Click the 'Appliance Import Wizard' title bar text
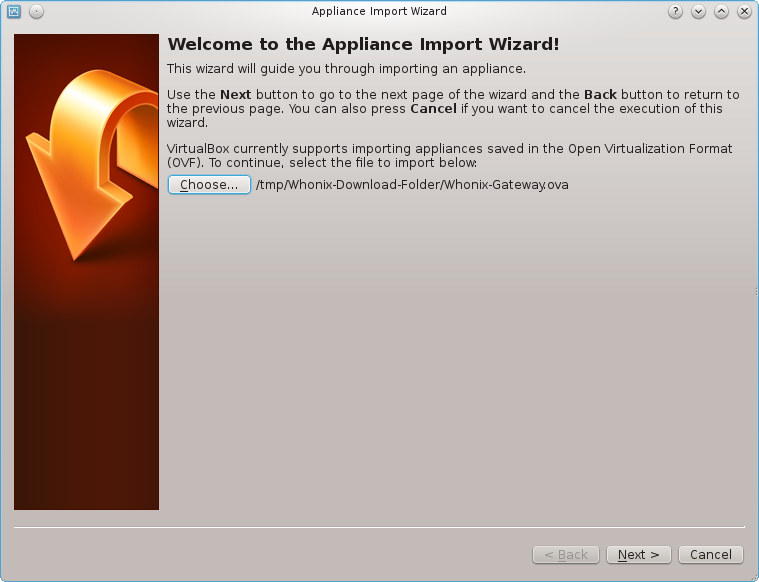Image resolution: width=759 pixels, height=582 pixels. tap(379, 11)
